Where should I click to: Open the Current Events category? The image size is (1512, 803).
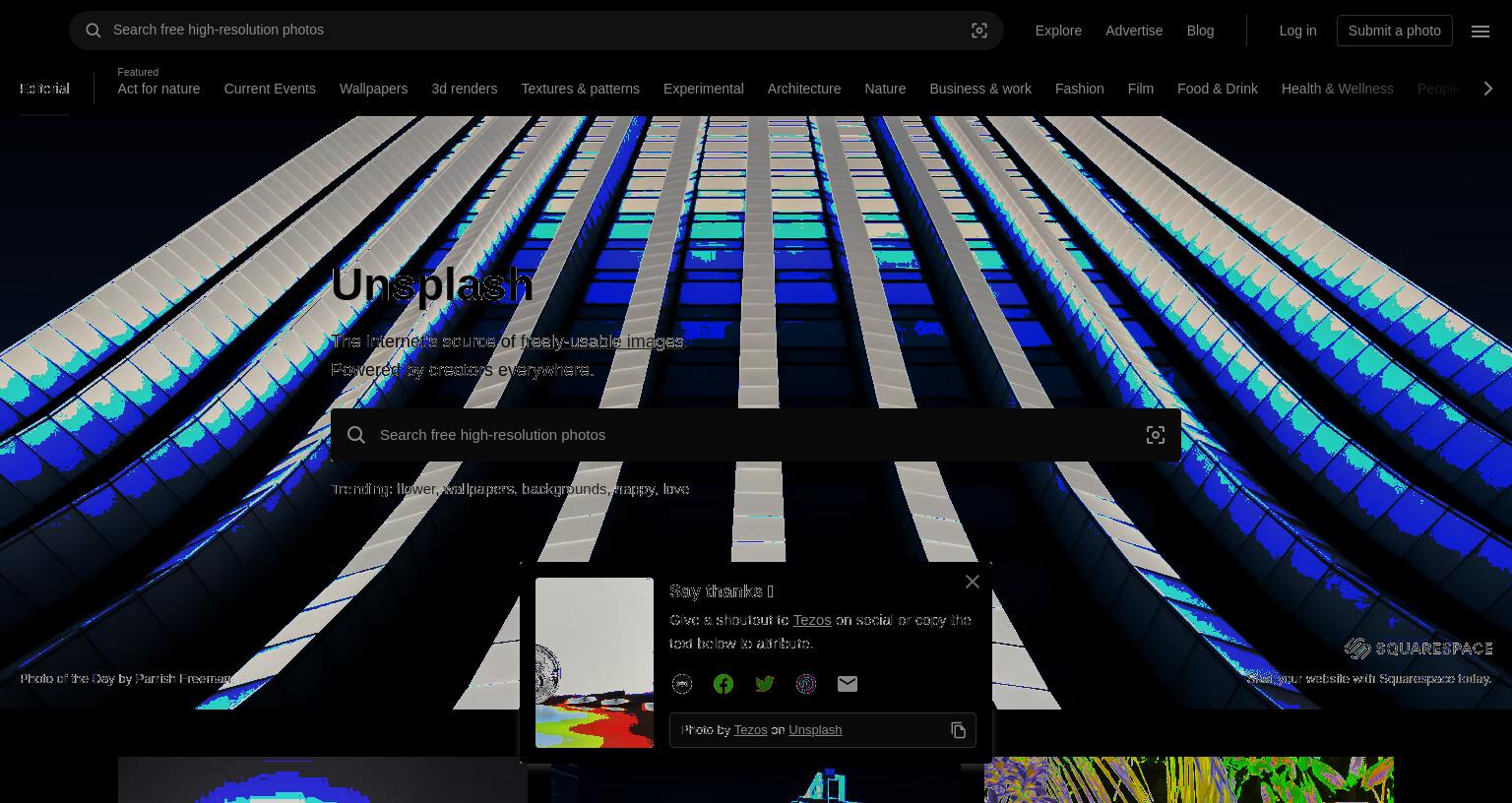pos(270,89)
